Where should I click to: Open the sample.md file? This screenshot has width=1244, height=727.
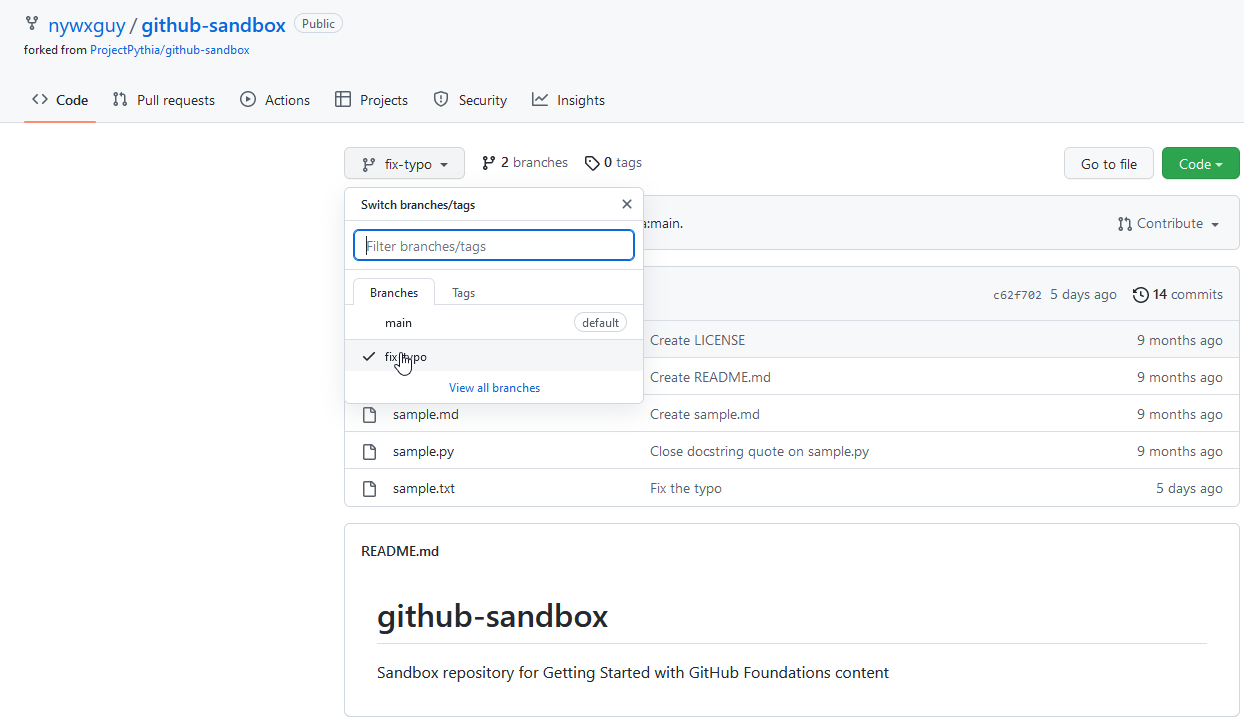(426, 414)
